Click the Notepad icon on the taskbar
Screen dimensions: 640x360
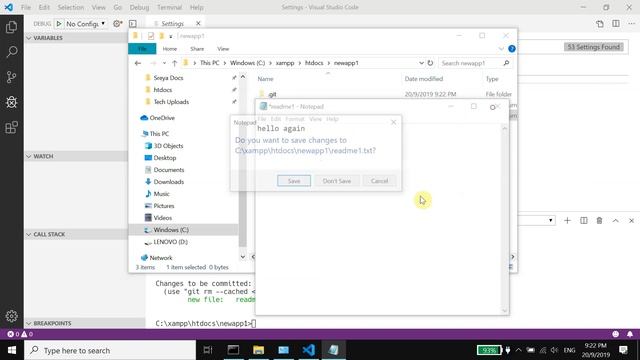pyautogui.click(x=333, y=350)
